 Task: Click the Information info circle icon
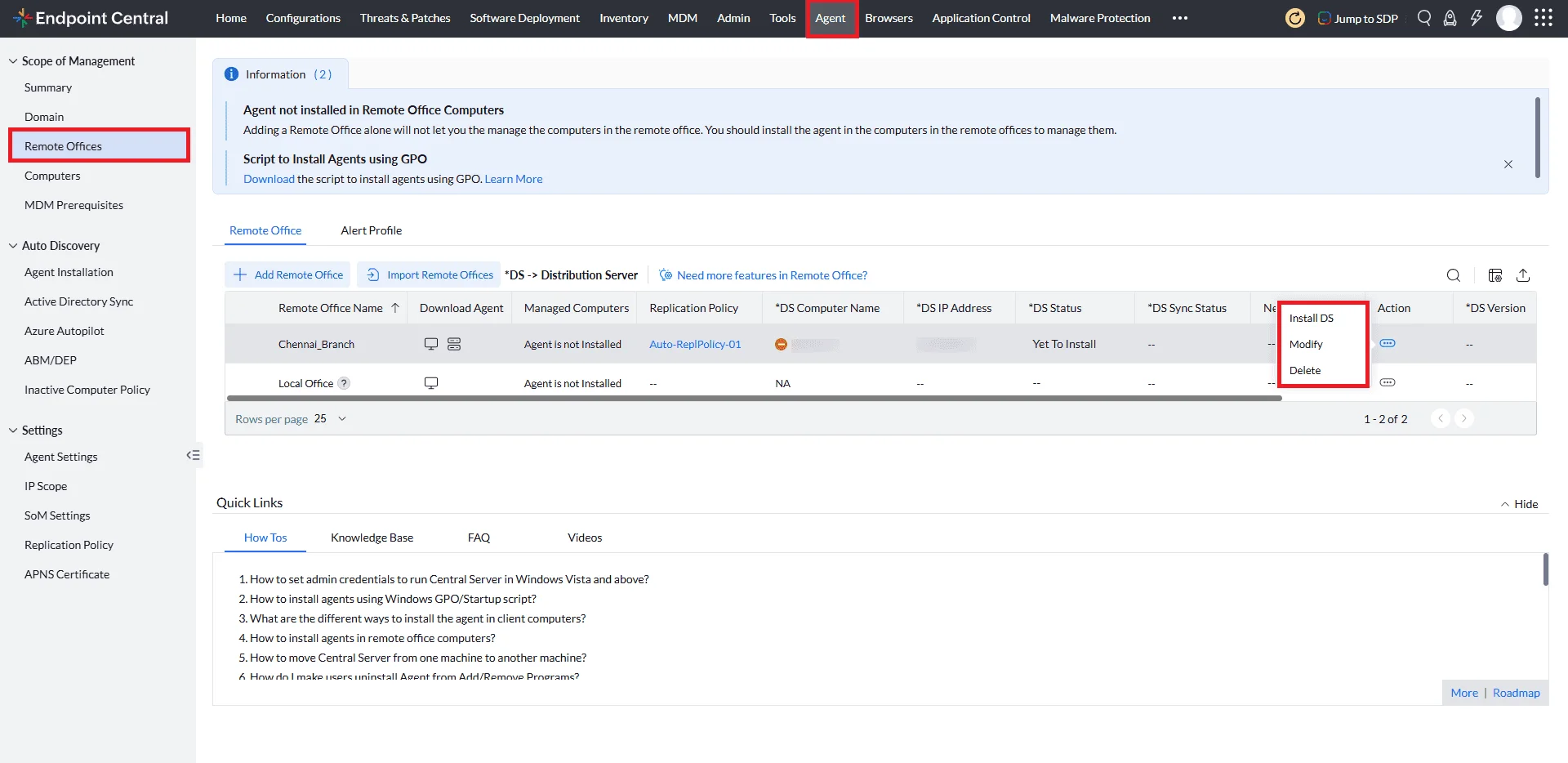point(231,74)
